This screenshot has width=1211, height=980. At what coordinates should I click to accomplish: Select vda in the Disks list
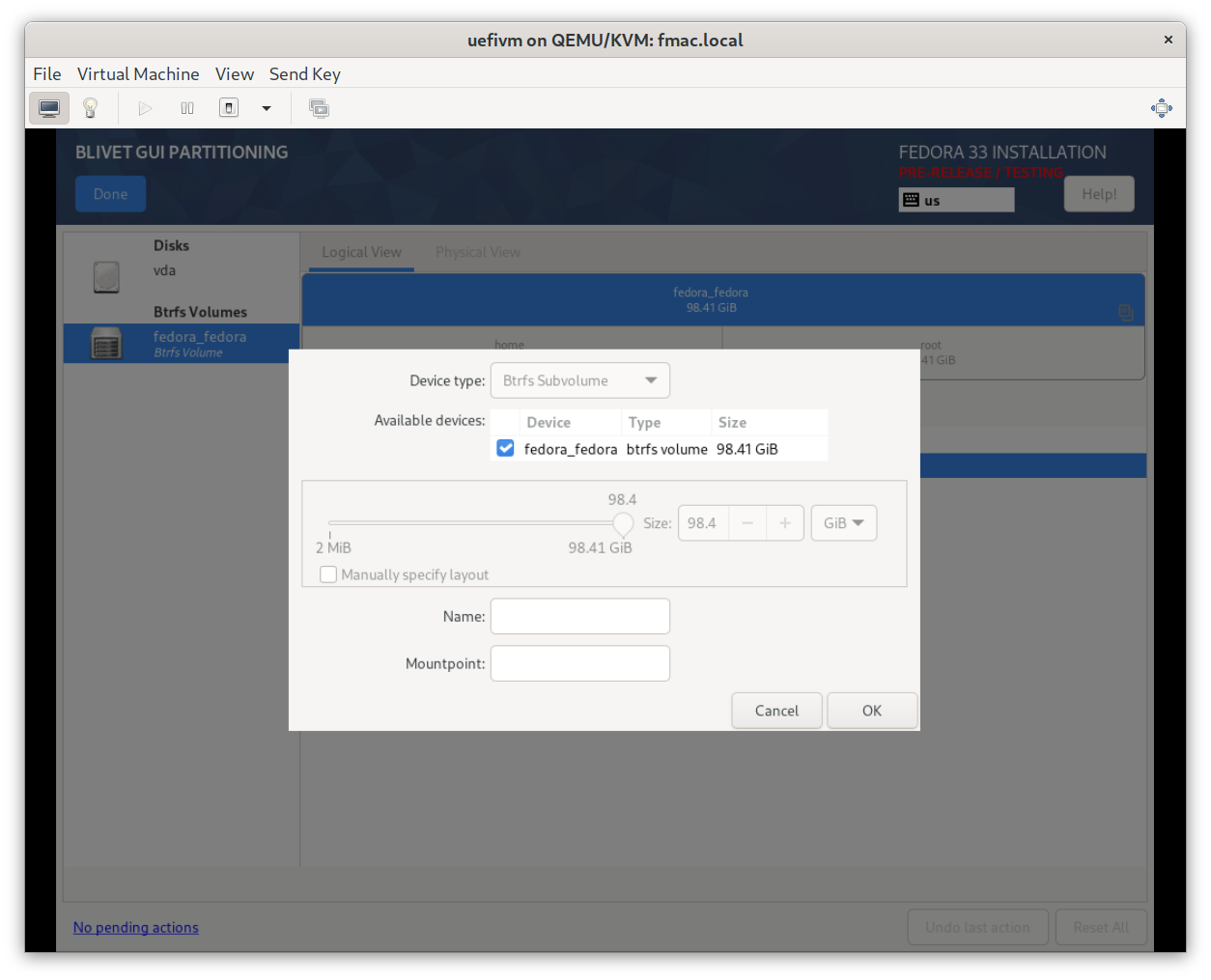coord(164,270)
